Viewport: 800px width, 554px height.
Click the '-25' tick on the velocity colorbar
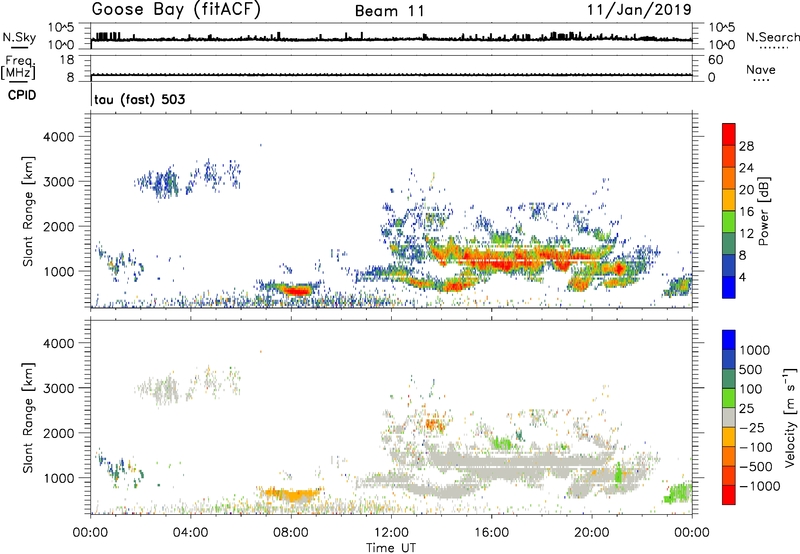[752, 428]
